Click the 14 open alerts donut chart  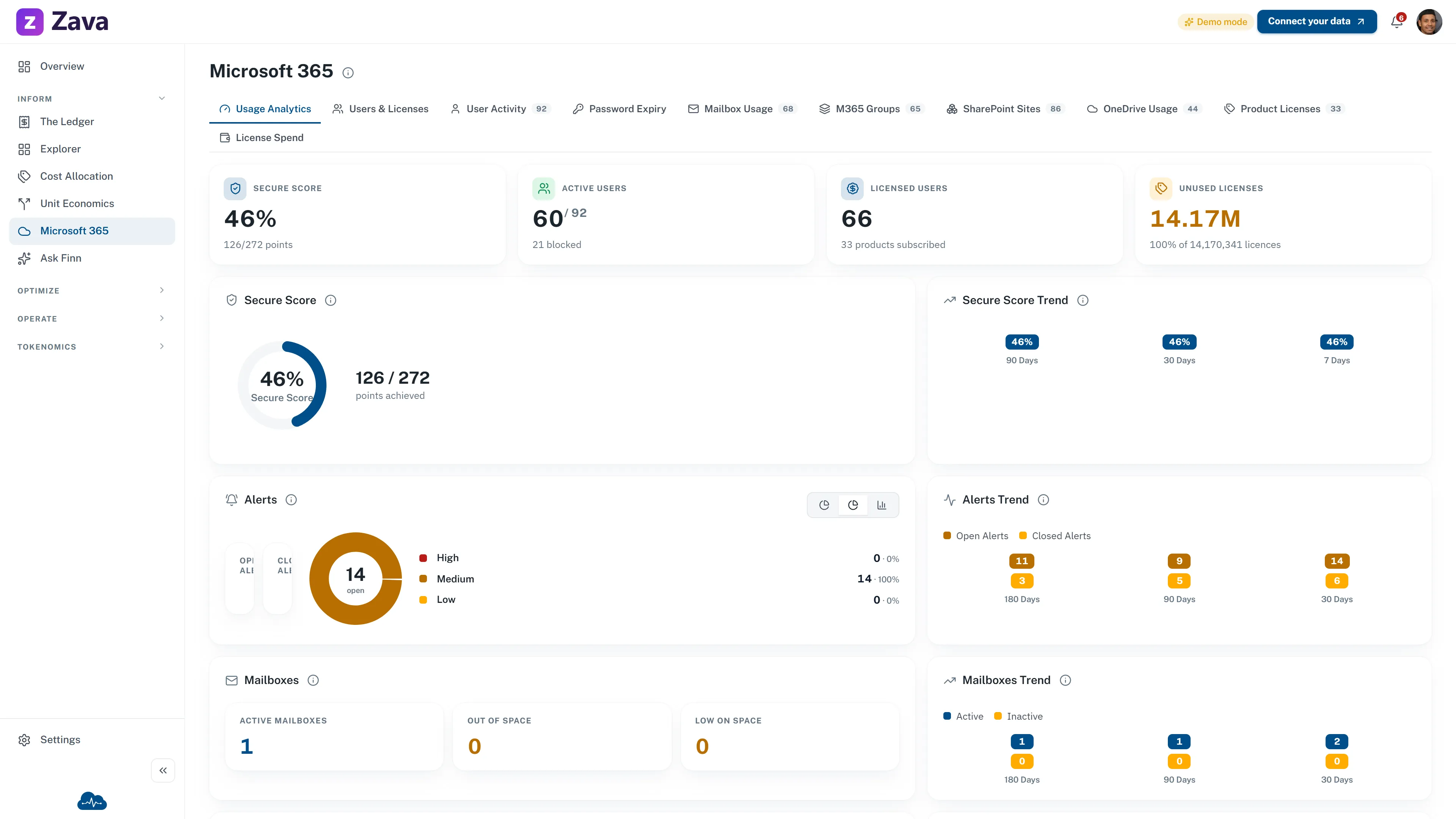click(356, 579)
